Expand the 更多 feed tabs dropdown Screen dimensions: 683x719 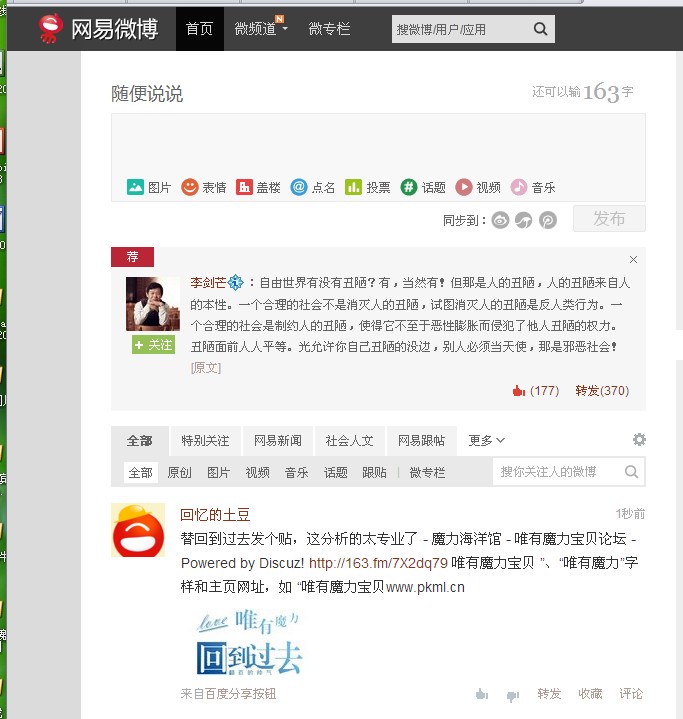(x=487, y=440)
